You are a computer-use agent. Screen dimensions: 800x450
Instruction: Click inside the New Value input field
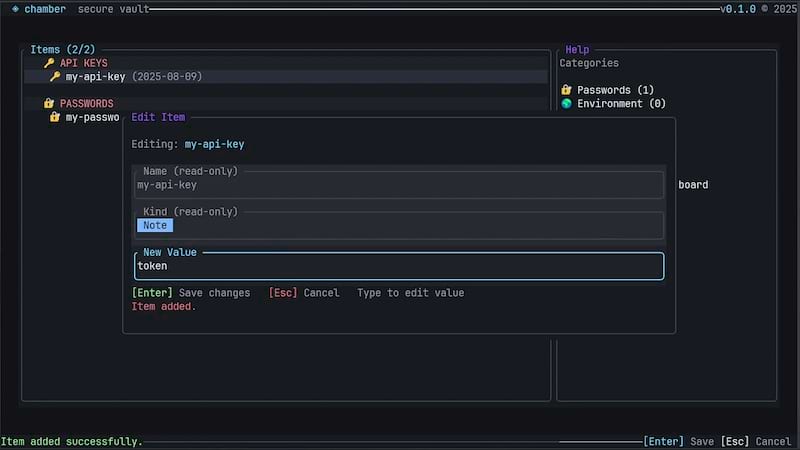[x=398, y=266]
